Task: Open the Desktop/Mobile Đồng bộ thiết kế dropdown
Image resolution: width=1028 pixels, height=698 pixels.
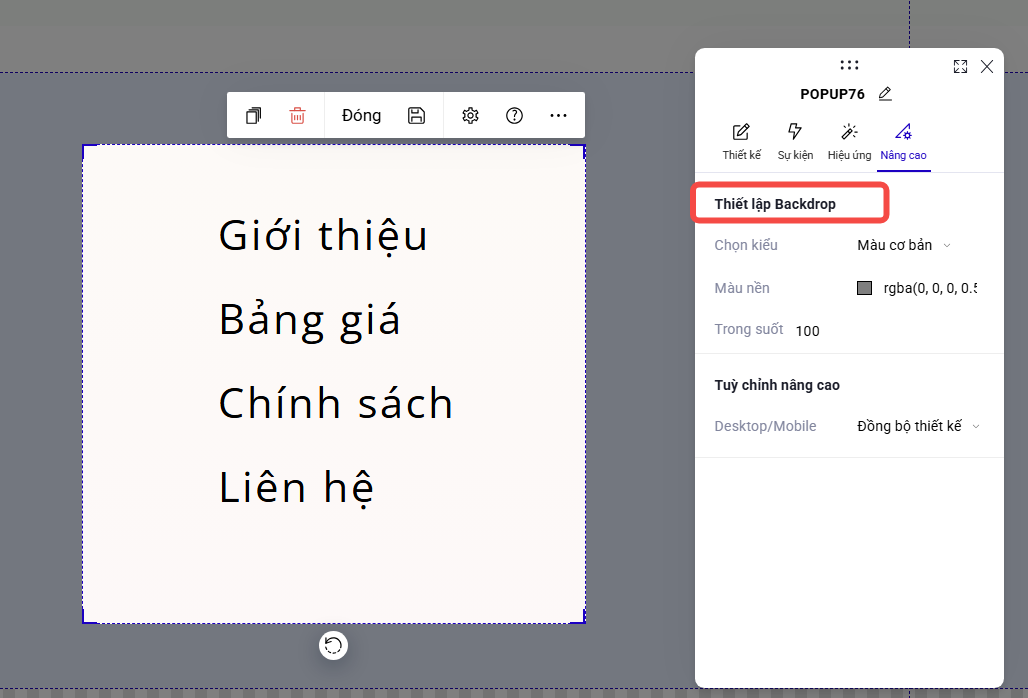Action: tap(919, 426)
